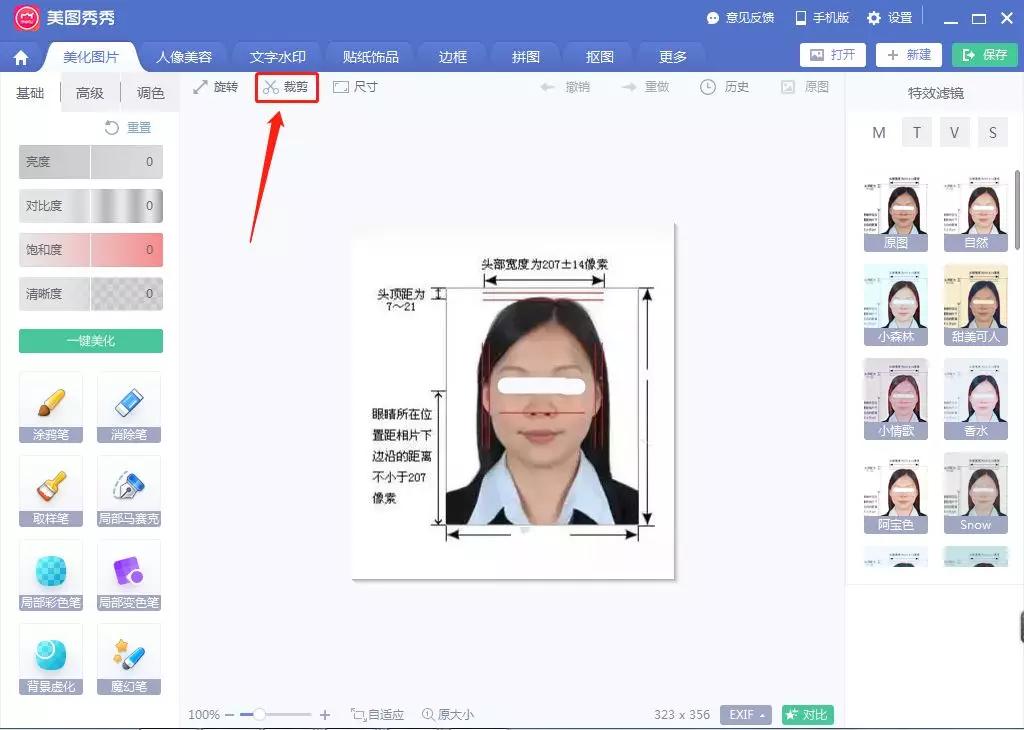Click 撤销 undo
This screenshot has width=1024, height=730.
pos(565,87)
